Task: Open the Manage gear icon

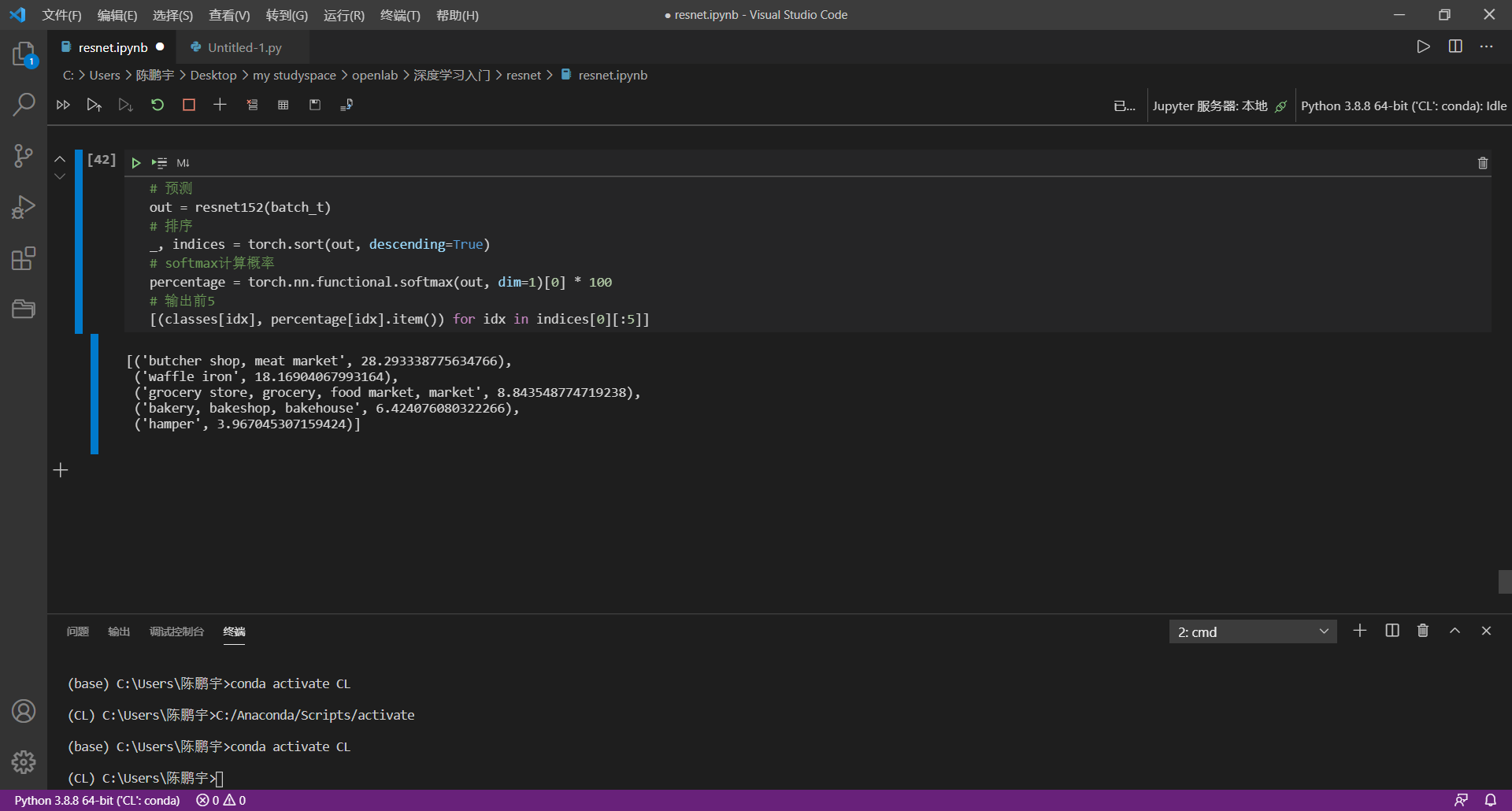Action: [24, 761]
